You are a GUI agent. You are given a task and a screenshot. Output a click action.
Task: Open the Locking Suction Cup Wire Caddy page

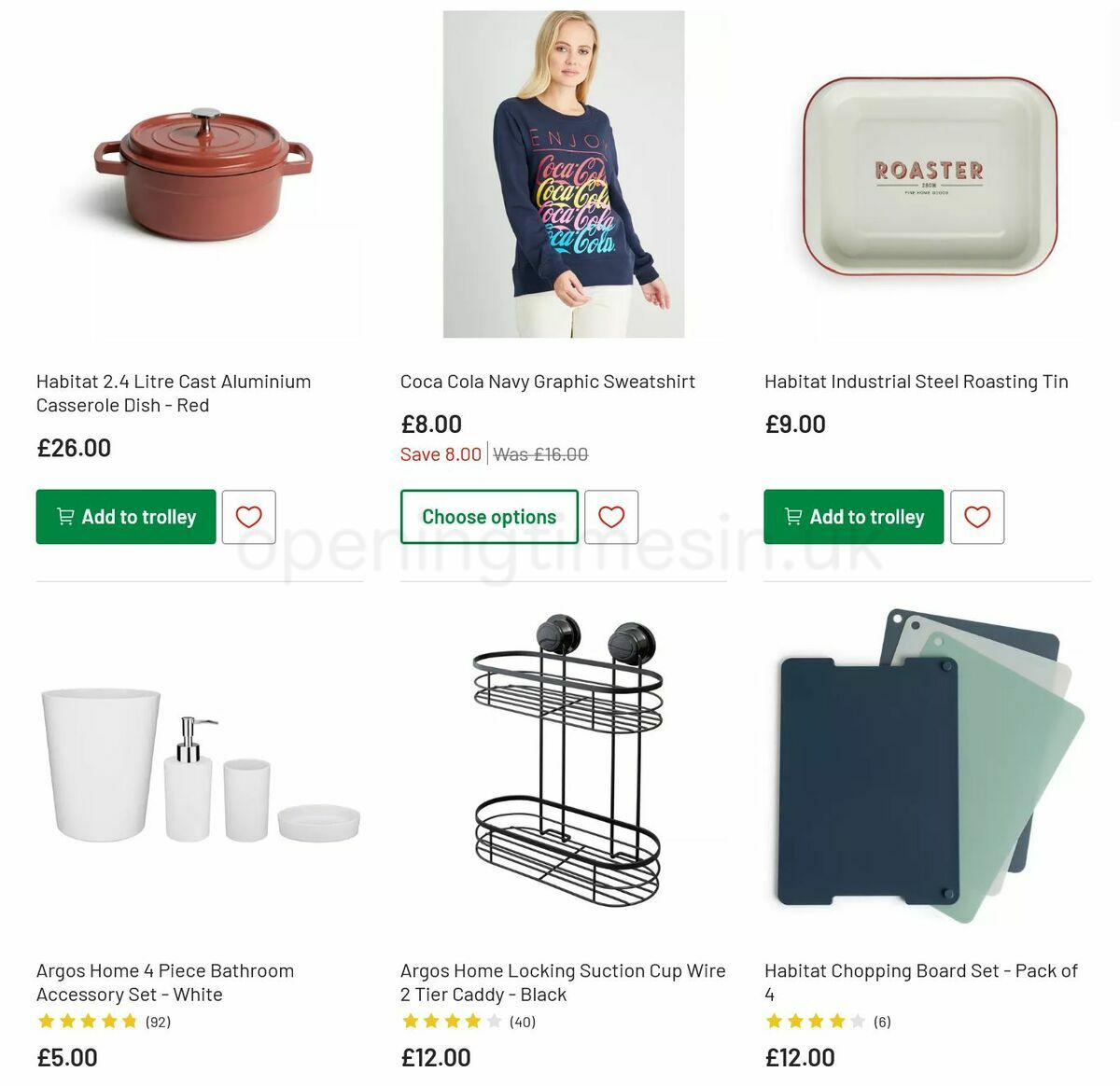coord(563,982)
